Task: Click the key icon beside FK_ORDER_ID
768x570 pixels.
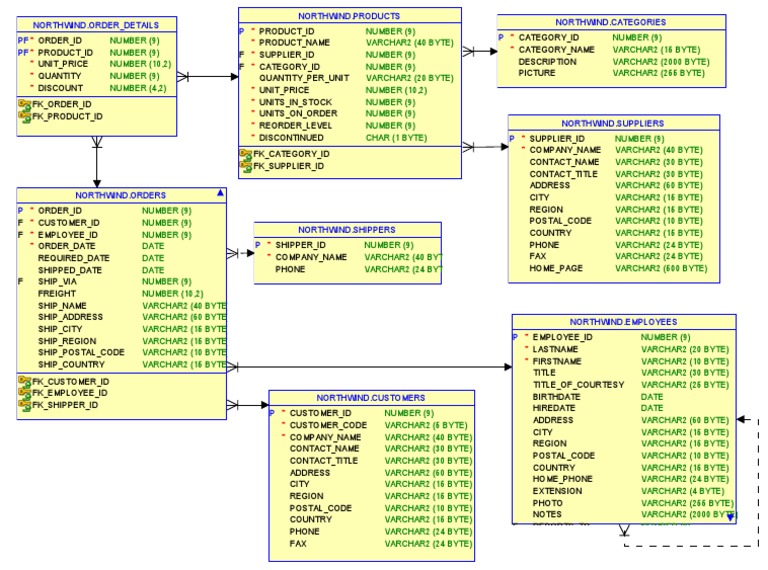Action: 24,104
